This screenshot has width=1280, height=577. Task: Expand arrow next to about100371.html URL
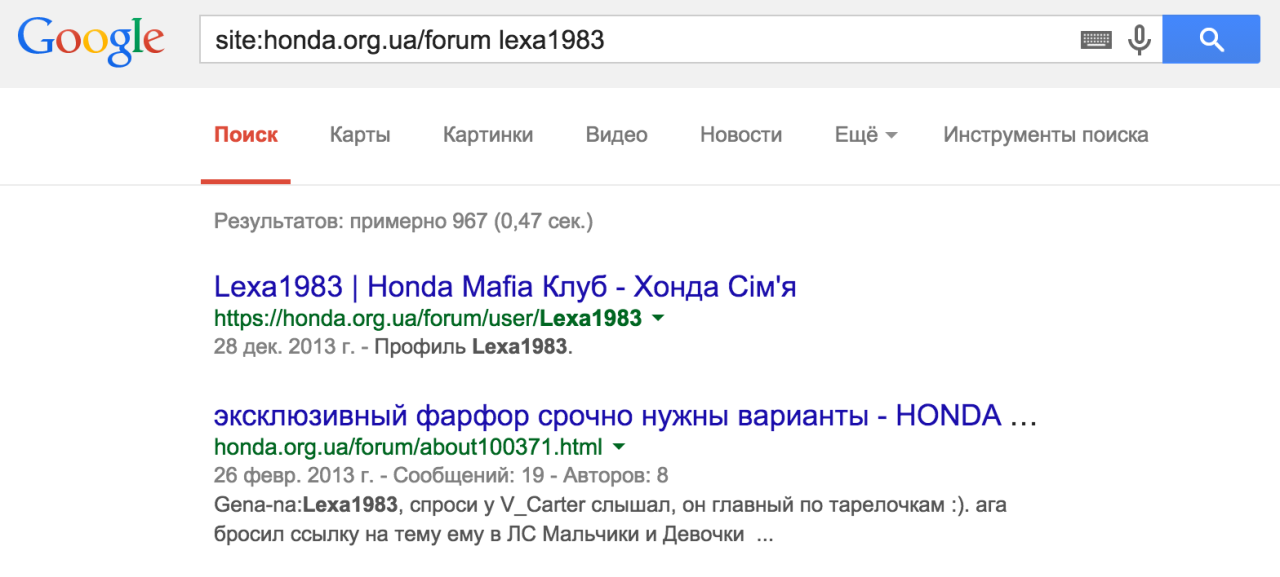(618, 446)
